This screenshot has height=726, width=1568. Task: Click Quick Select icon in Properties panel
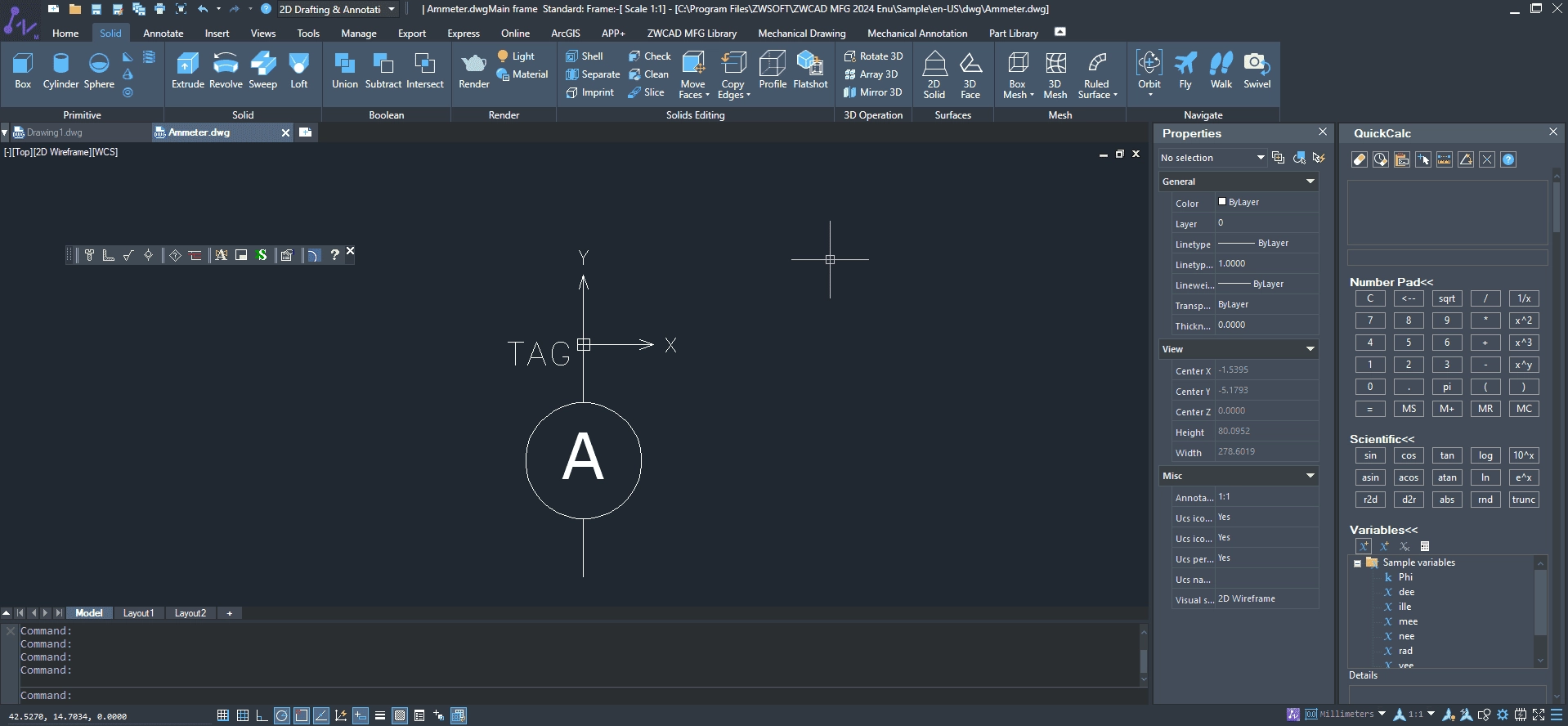coord(1319,158)
